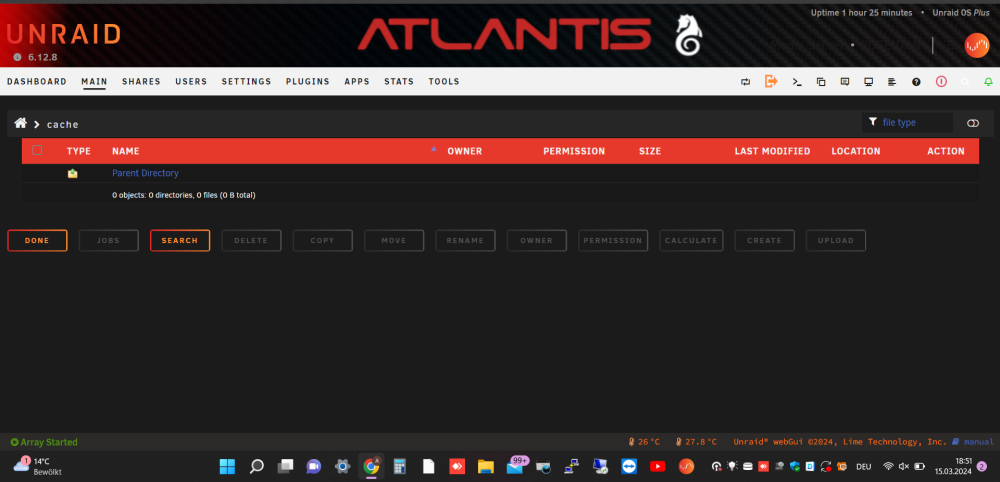Viewport: 1000px width, 482px height.
Task: Open the Dashboard tab
Action: (37, 82)
